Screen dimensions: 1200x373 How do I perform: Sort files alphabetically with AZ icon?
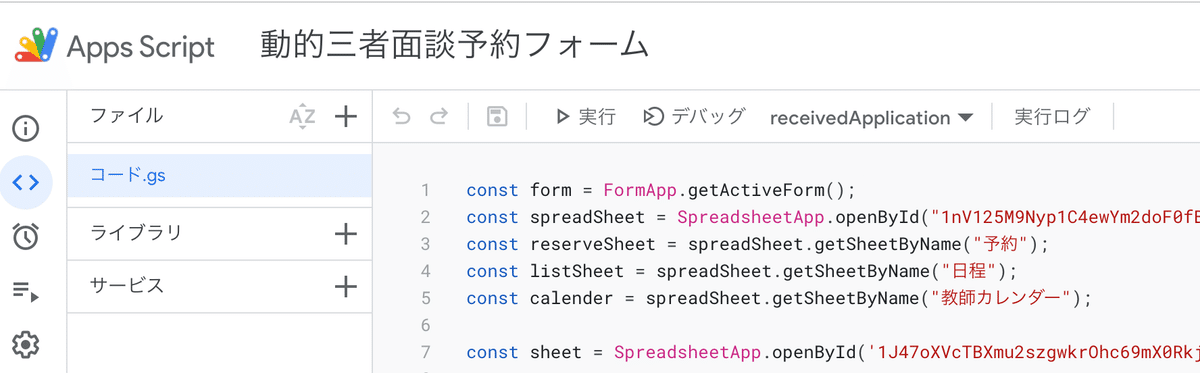click(x=301, y=116)
